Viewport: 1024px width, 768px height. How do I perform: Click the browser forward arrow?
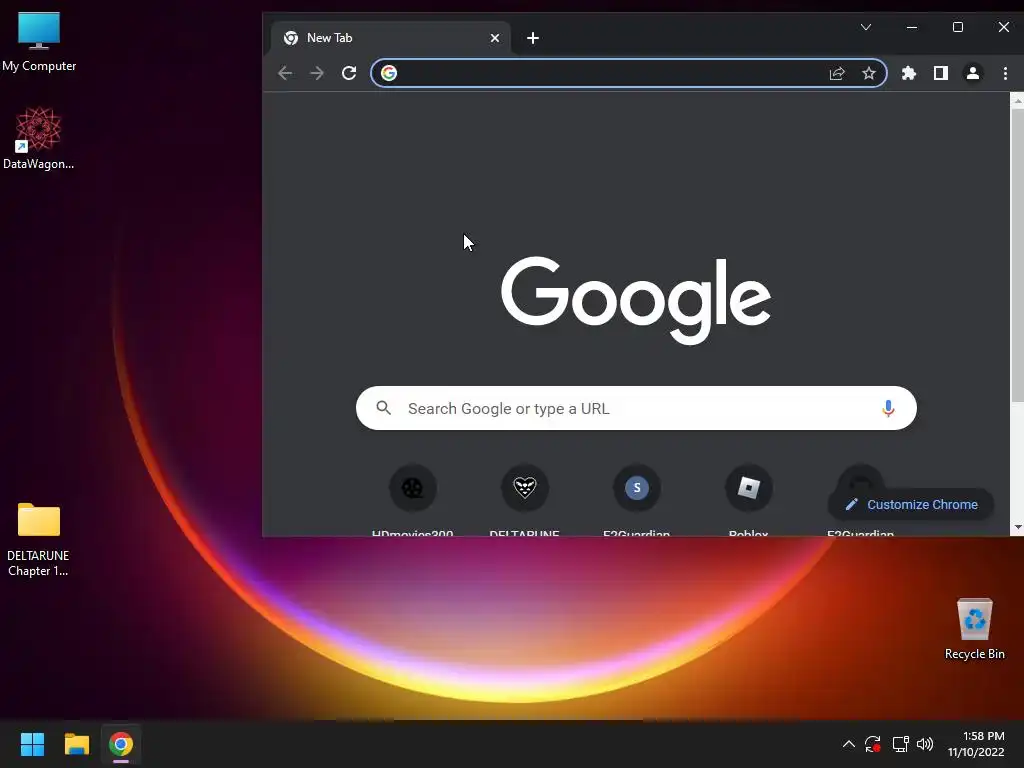point(317,73)
